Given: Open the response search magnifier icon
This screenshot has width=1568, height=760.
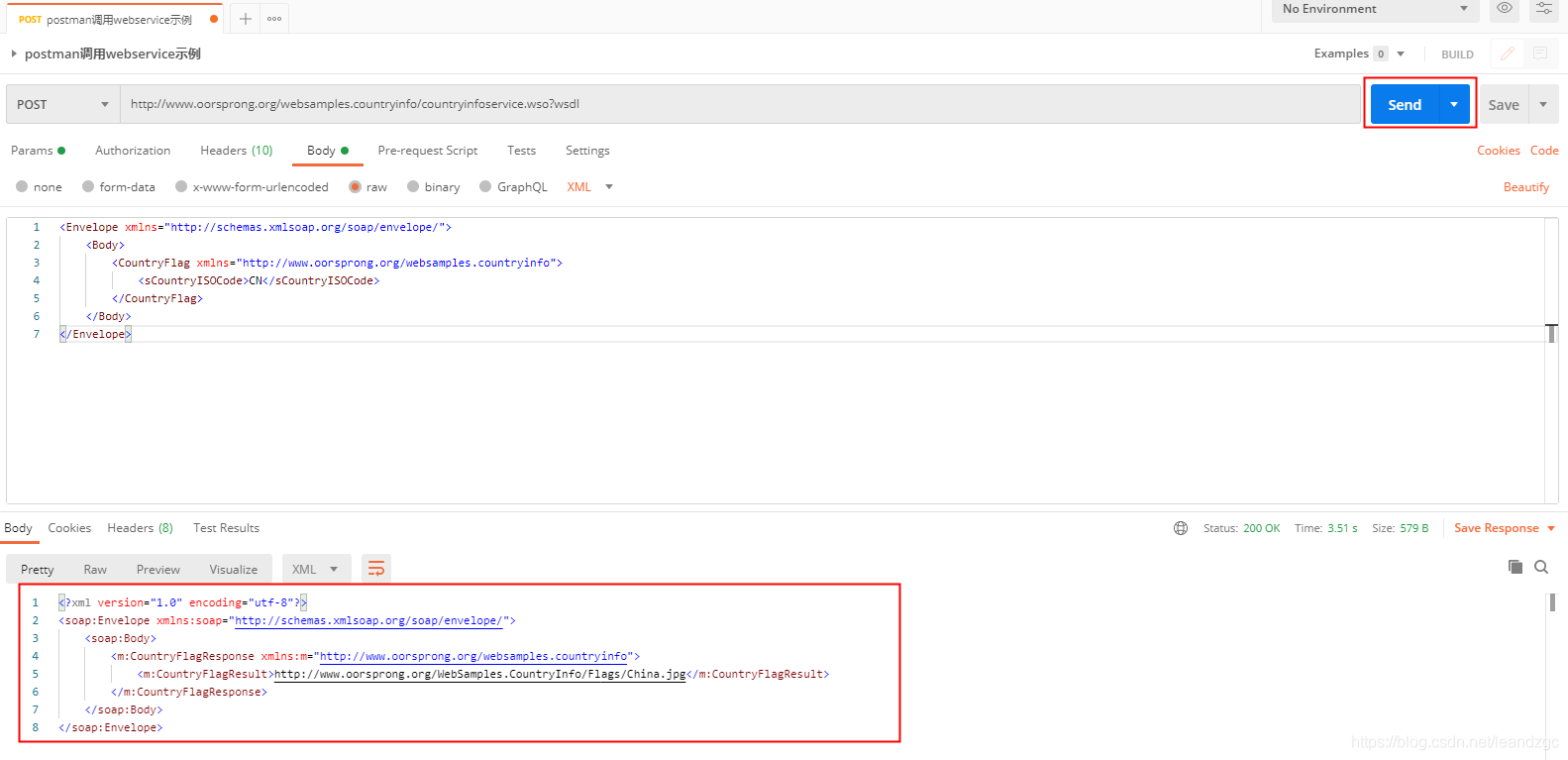Looking at the screenshot, I should 1541,567.
